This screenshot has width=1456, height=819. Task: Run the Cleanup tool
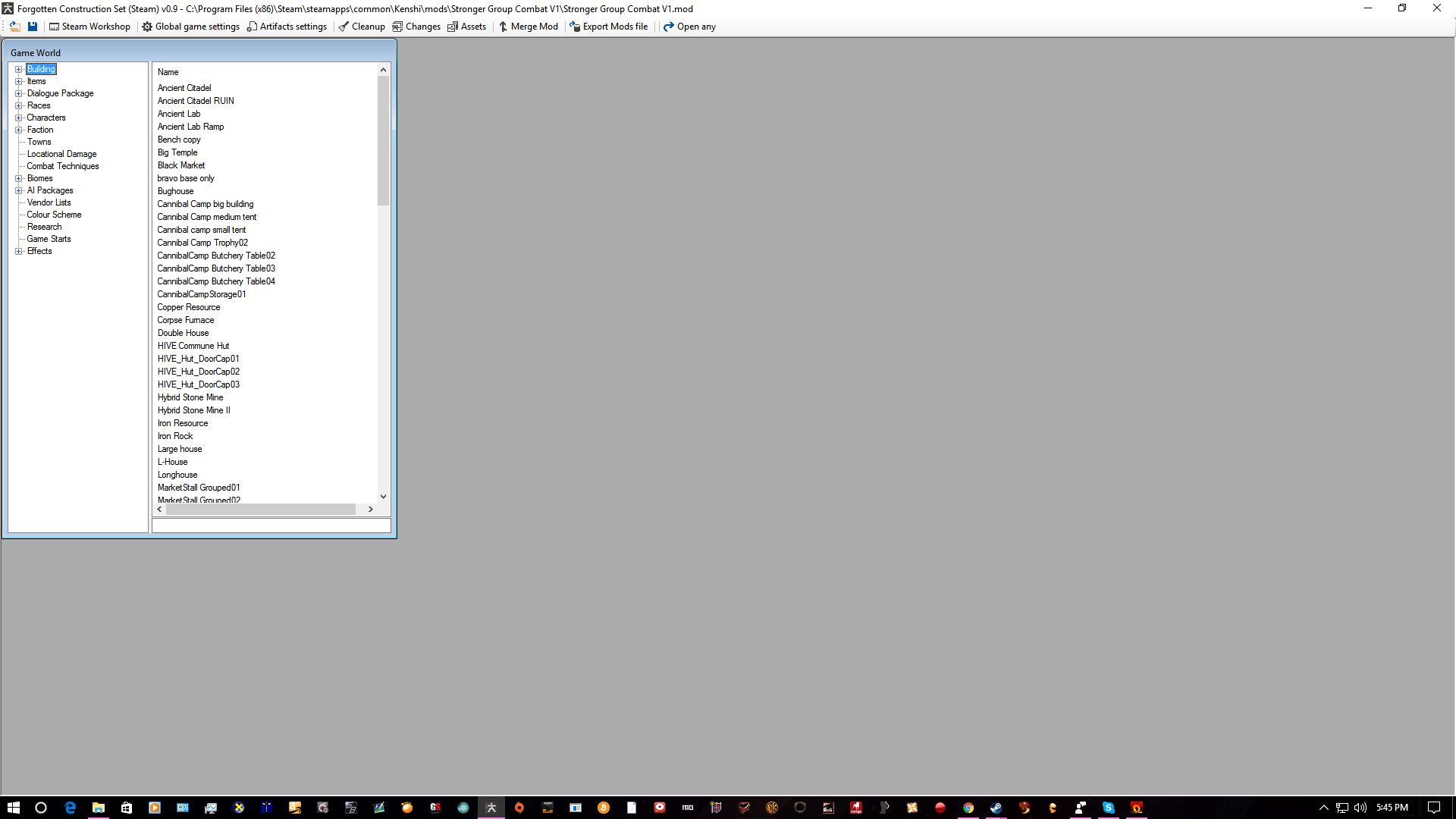(362, 27)
